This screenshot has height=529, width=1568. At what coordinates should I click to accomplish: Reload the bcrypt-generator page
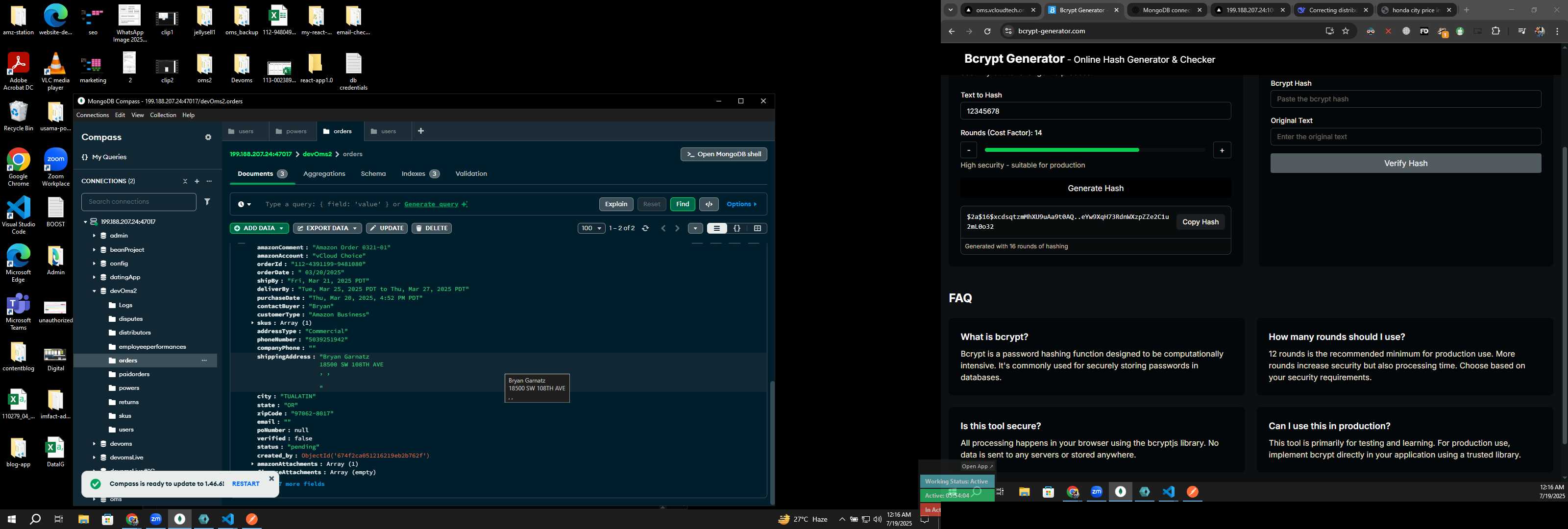pyautogui.click(x=987, y=32)
